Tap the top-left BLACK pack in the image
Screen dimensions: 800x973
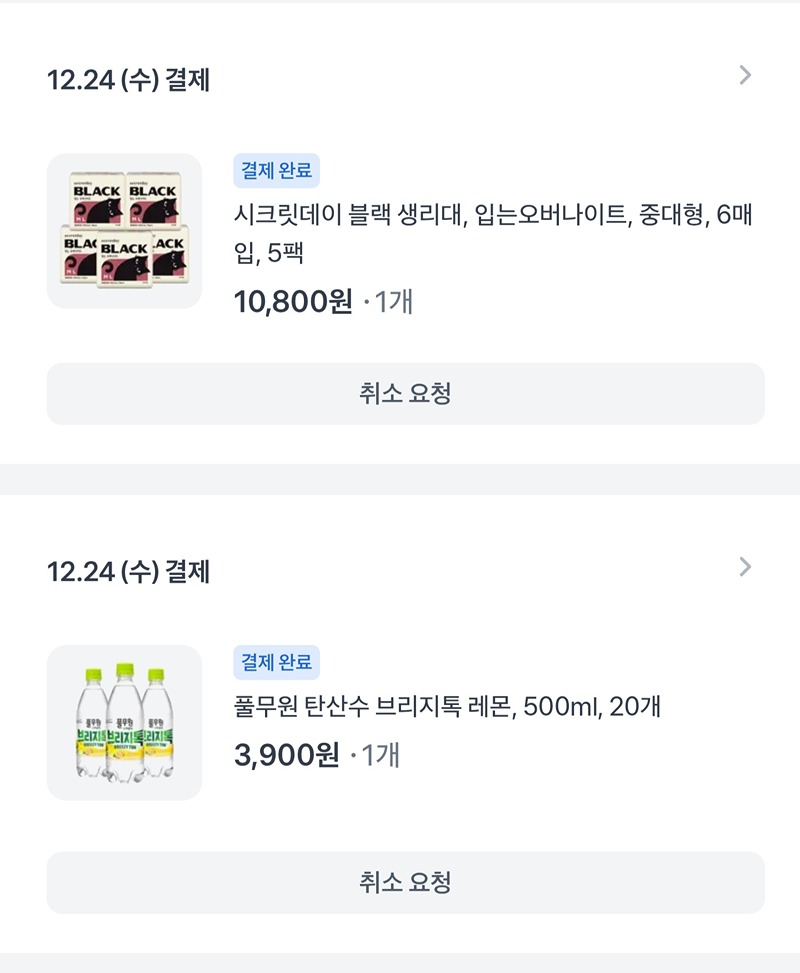point(94,197)
